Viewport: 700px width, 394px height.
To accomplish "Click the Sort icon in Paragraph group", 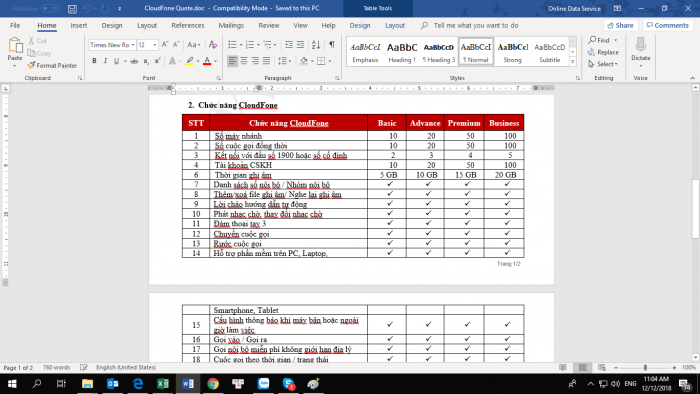I will click(316, 44).
